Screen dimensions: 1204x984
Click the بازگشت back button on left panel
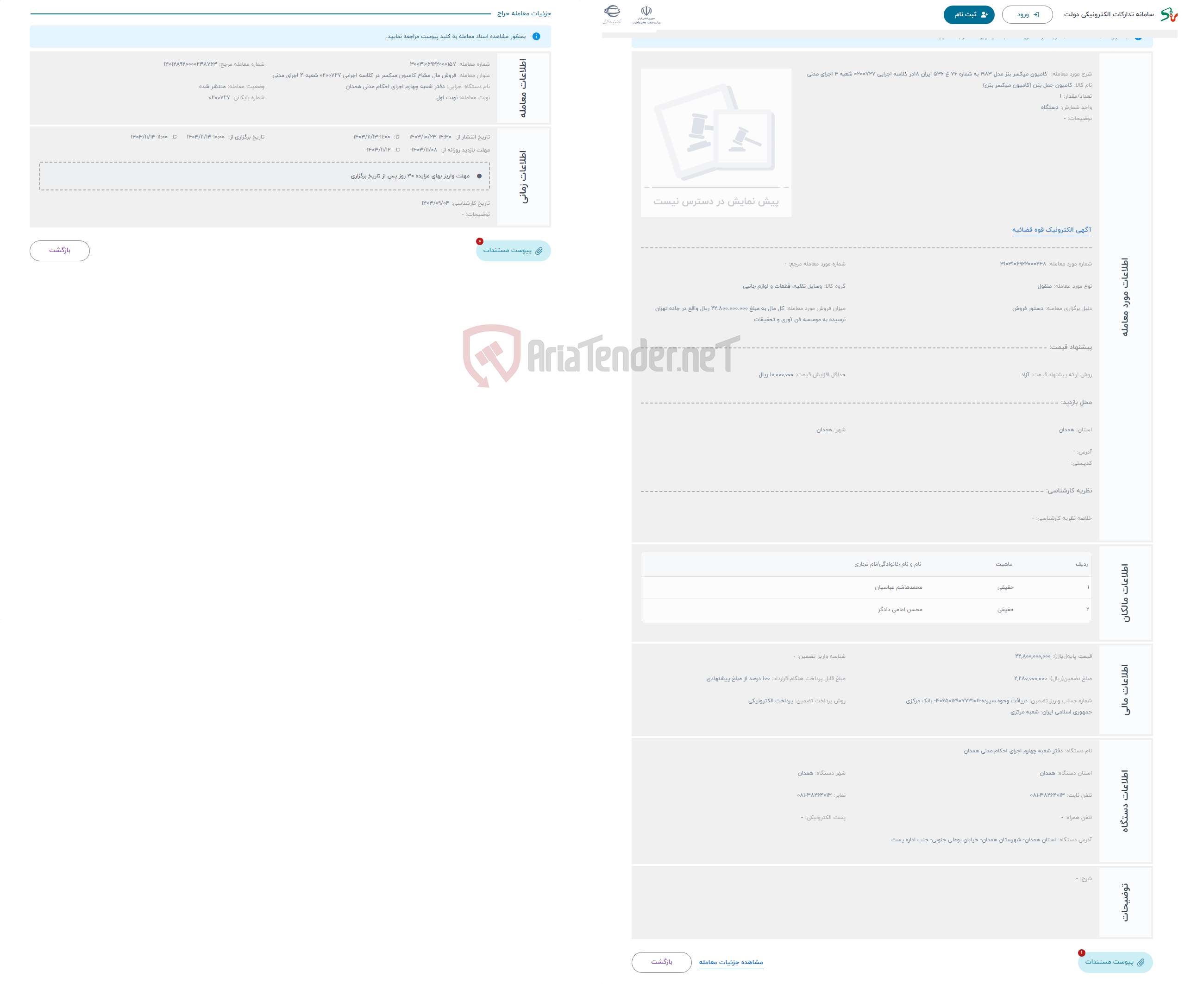tap(60, 250)
